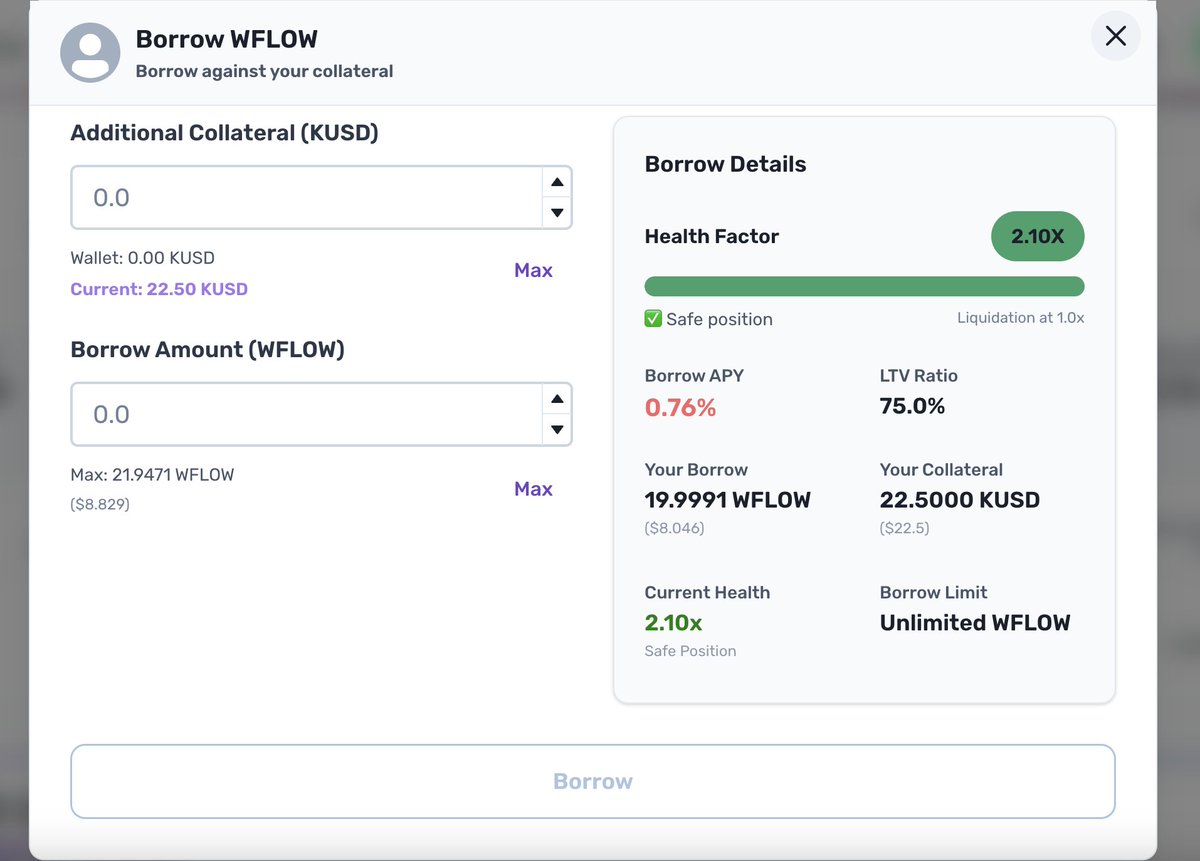Click the borrow amount up stepper arrow

(557, 399)
